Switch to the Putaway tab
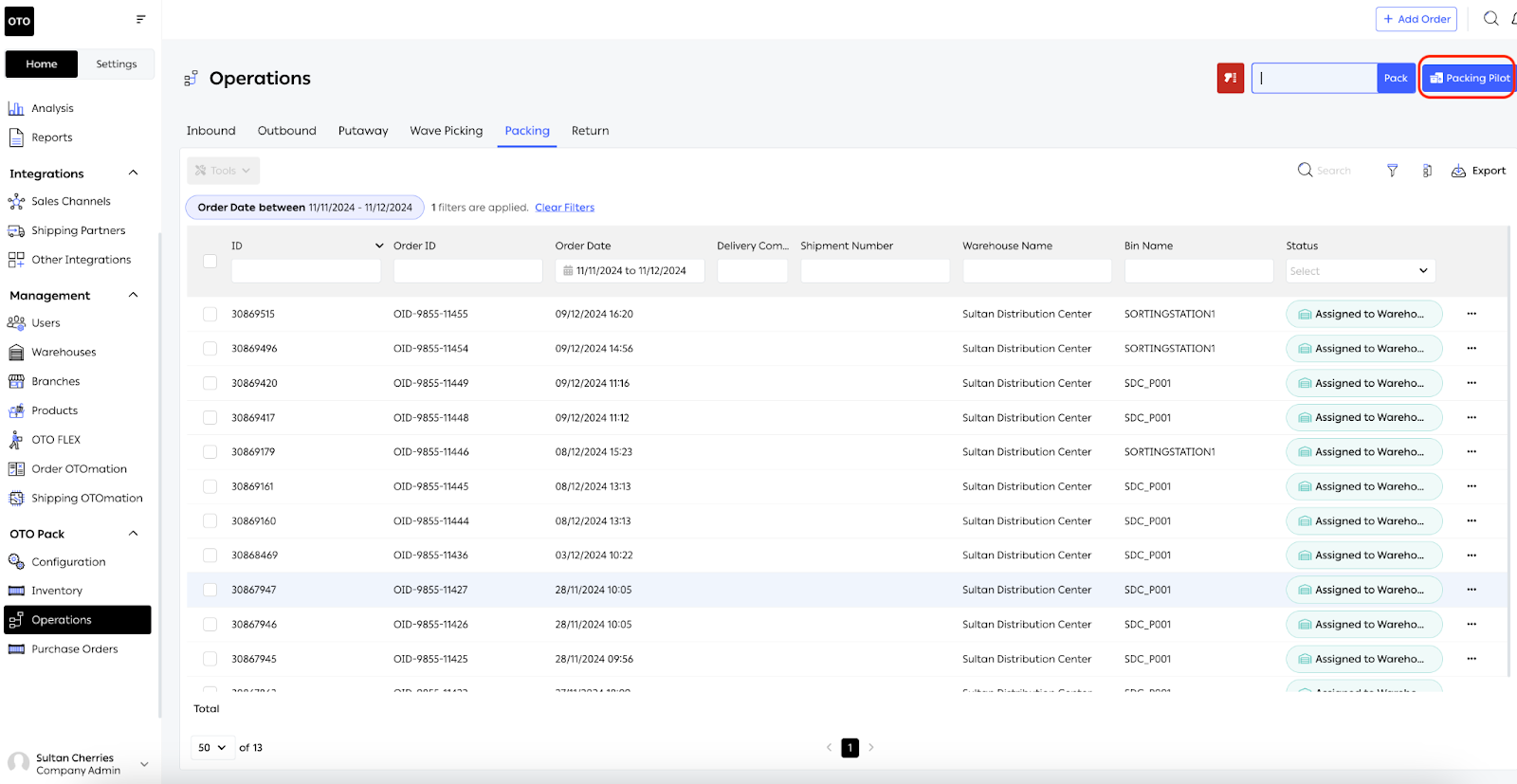1517x784 pixels. pyautogui.click(x=363, y=131)
